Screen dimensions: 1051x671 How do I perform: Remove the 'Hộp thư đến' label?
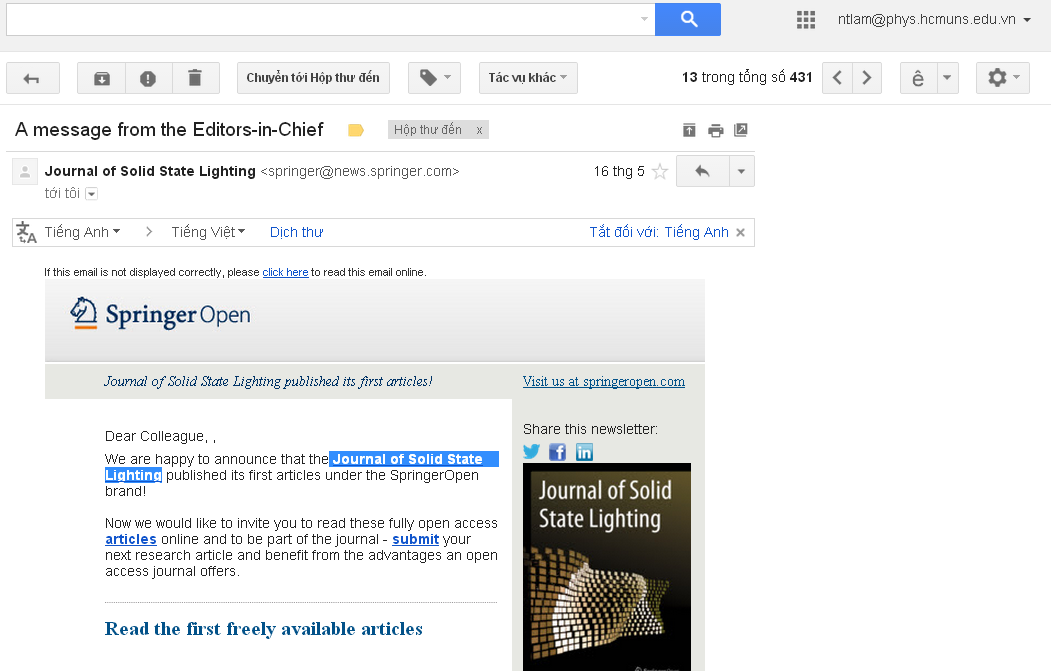coord(479,130)
